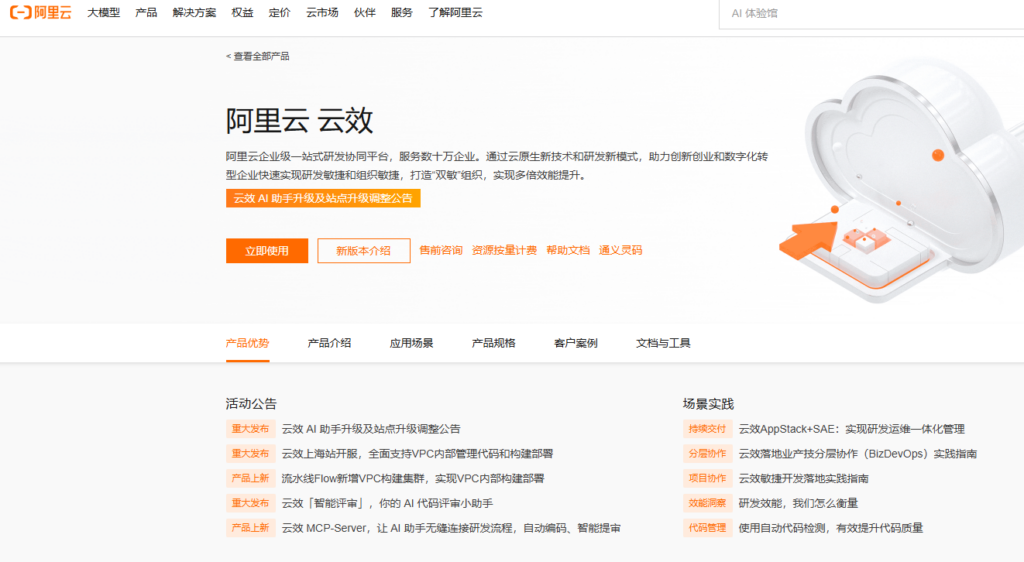The height and width of the screenshot is (562, 1024).
Task: Switch to the 文档与工具 tab
Action: [x=663, y=343]
